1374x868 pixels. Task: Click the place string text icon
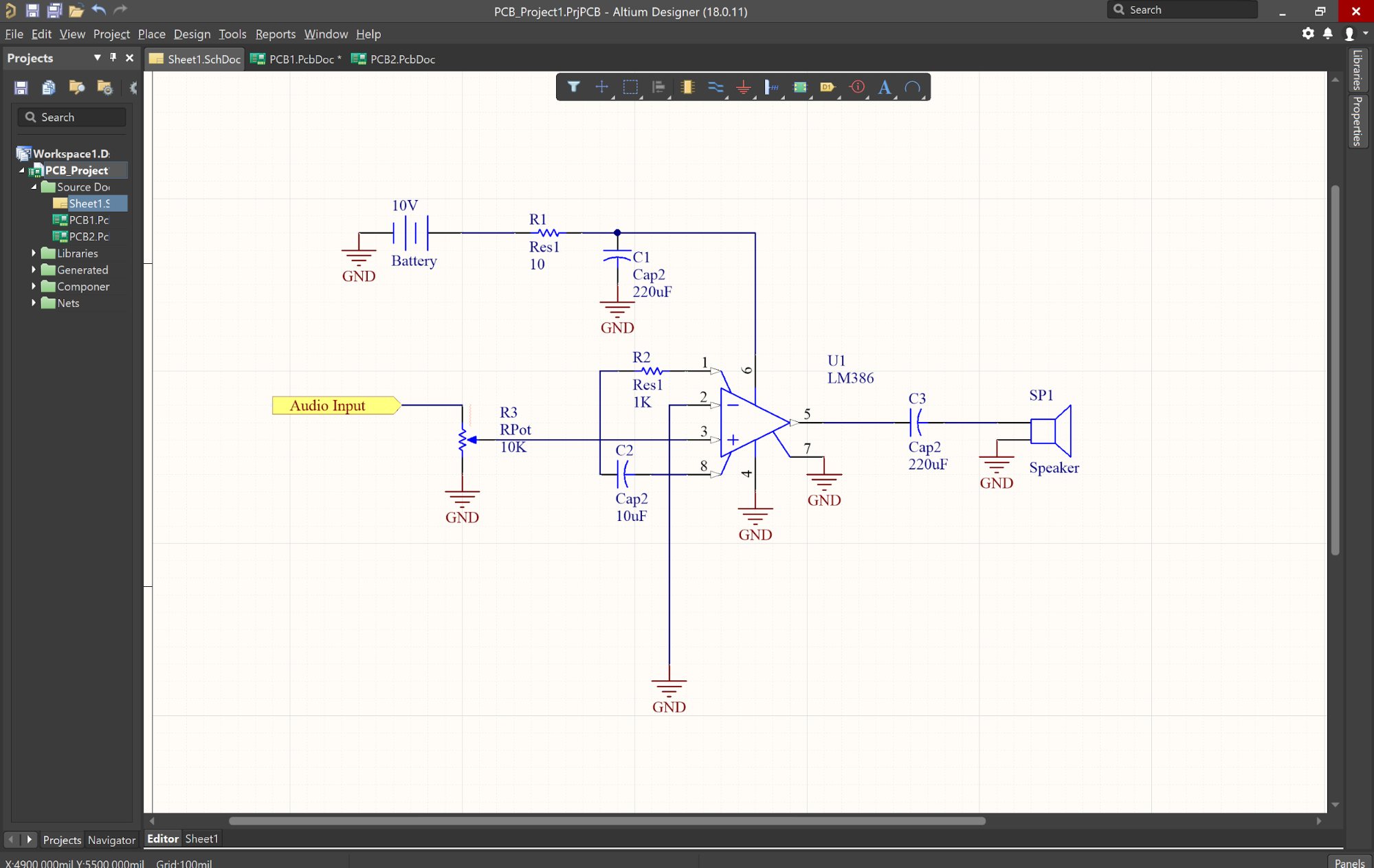885,87
